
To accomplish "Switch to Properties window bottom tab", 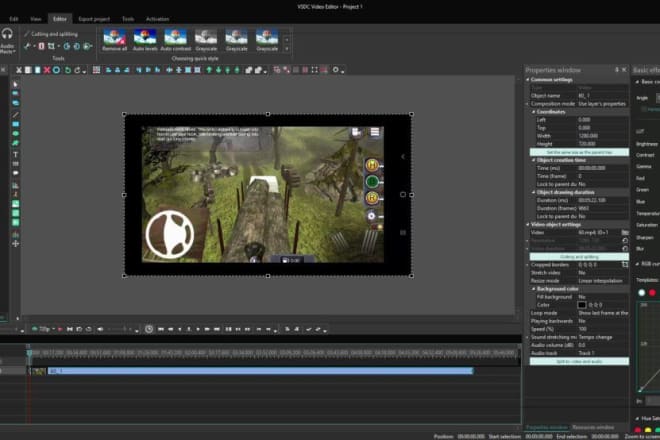I will (x=546, y=427).
